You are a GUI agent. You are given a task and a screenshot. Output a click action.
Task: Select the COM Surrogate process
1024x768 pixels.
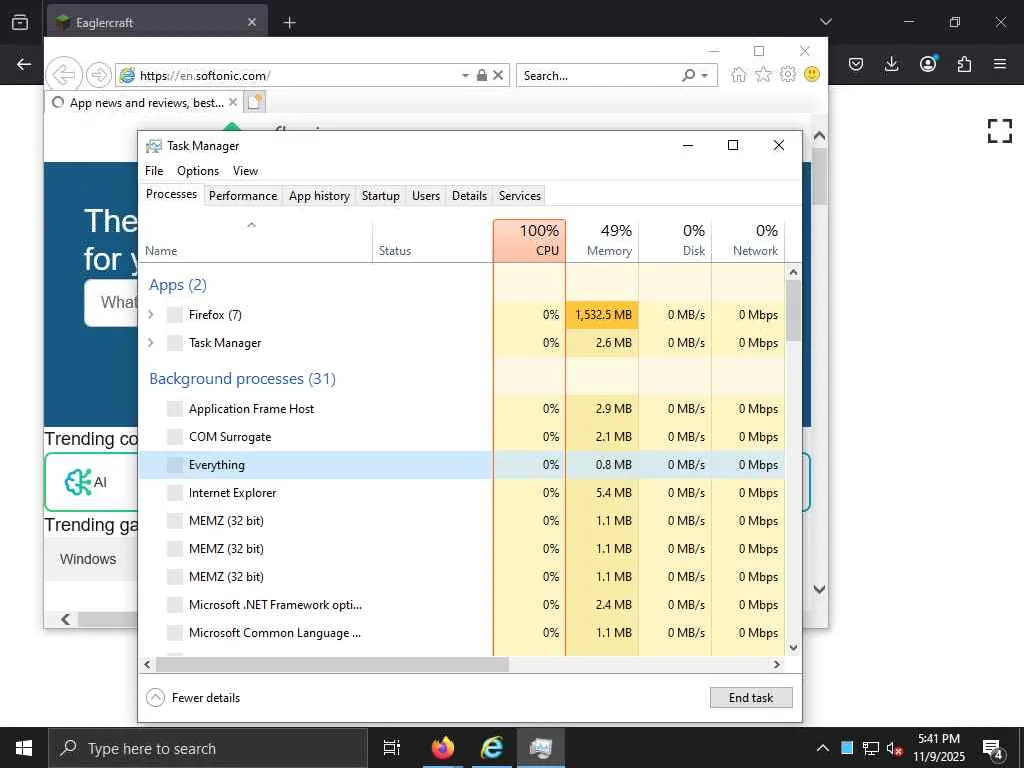tap(462, 437)
